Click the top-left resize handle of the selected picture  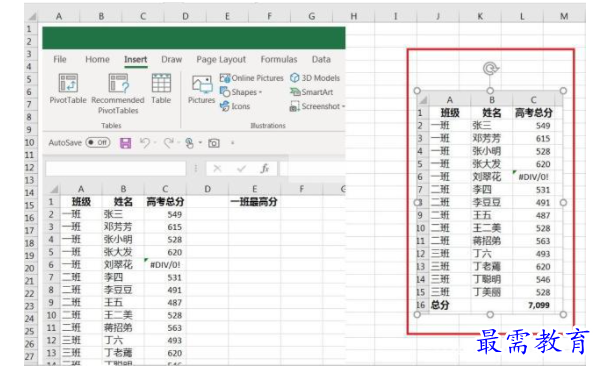417,91
